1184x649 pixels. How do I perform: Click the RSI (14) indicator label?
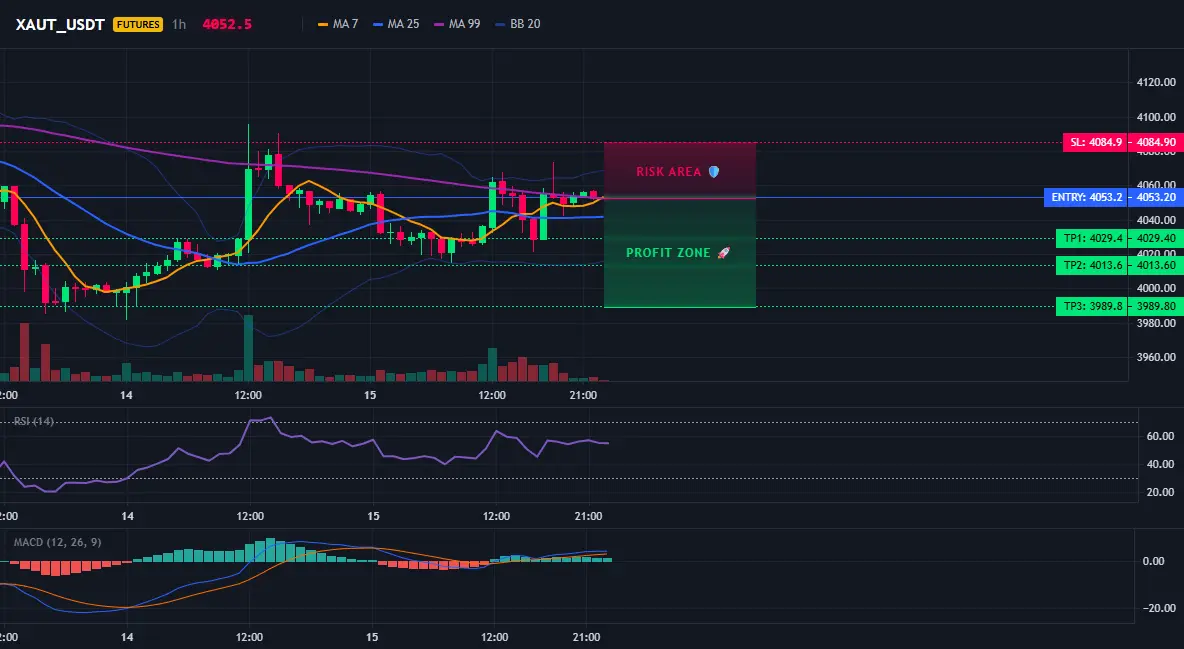pyautogui.click(x=34, y=421)
